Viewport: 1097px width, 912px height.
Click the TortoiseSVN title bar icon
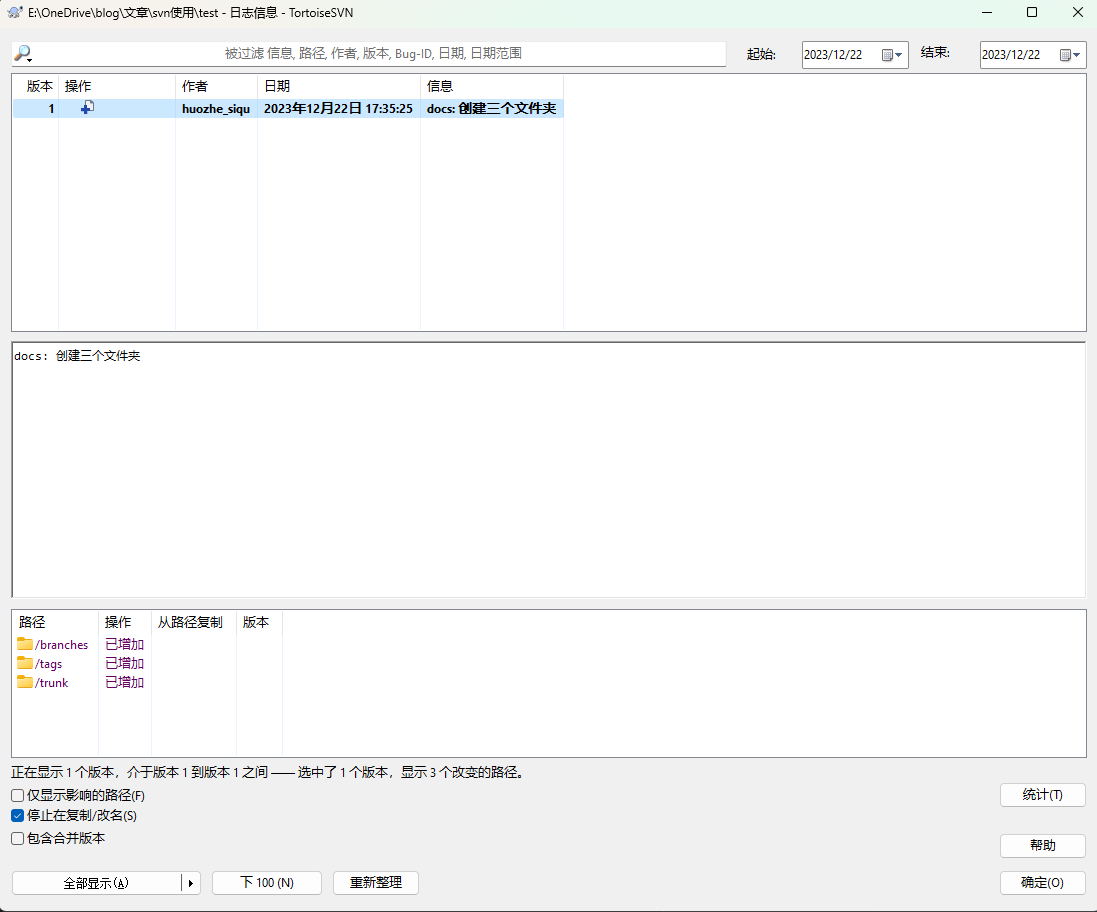click(x=15, y=13)
